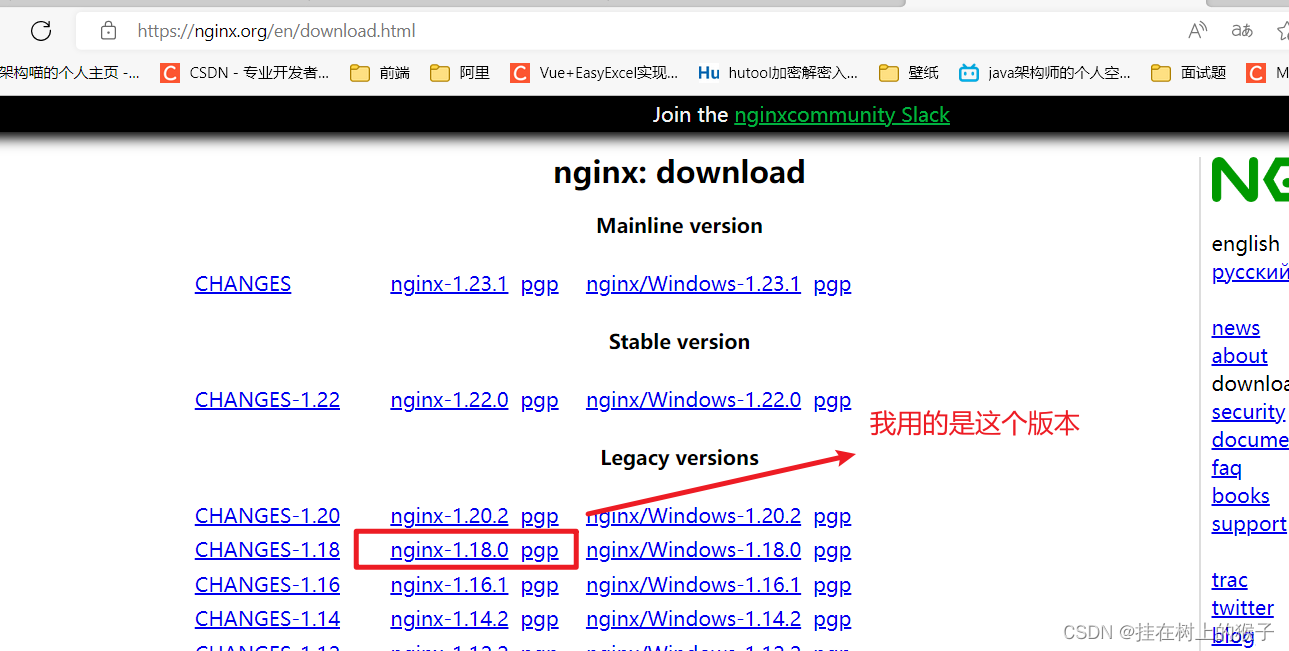This screenshot has height=651, width=1289.
Task: Open the CHANGES-1.18 link
Action: pyautogui.click(x=267, y=550)
